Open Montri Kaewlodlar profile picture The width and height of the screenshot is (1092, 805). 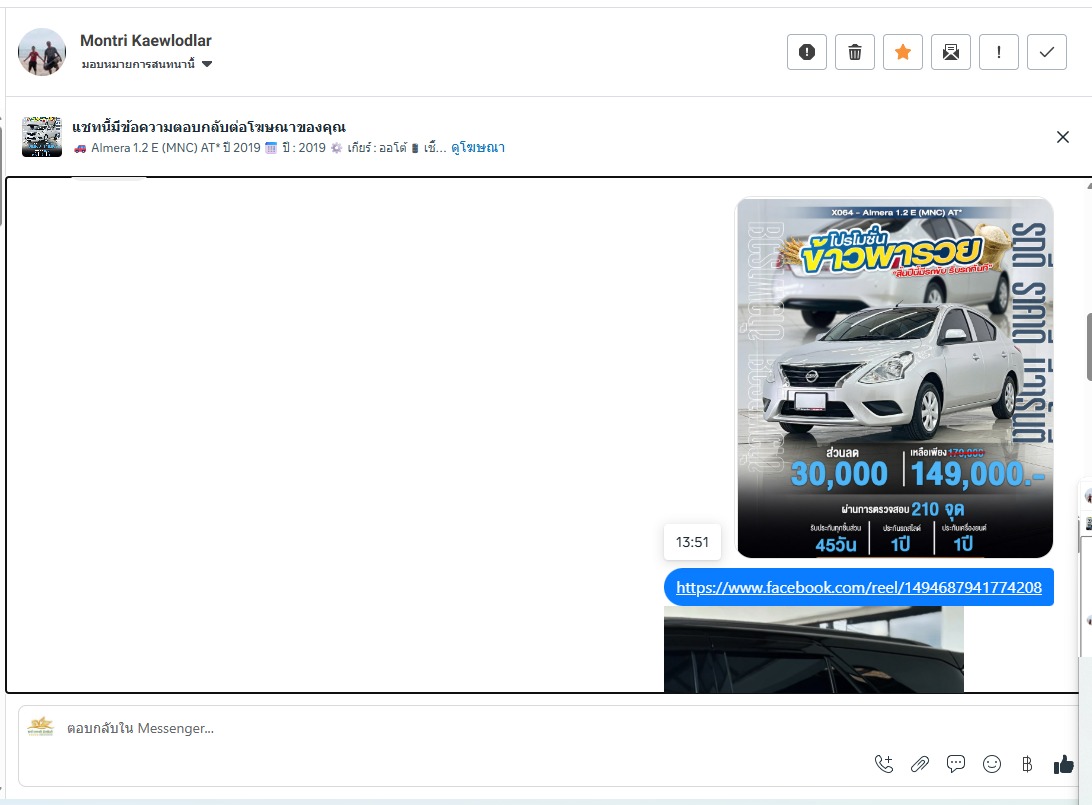[42, 52]
